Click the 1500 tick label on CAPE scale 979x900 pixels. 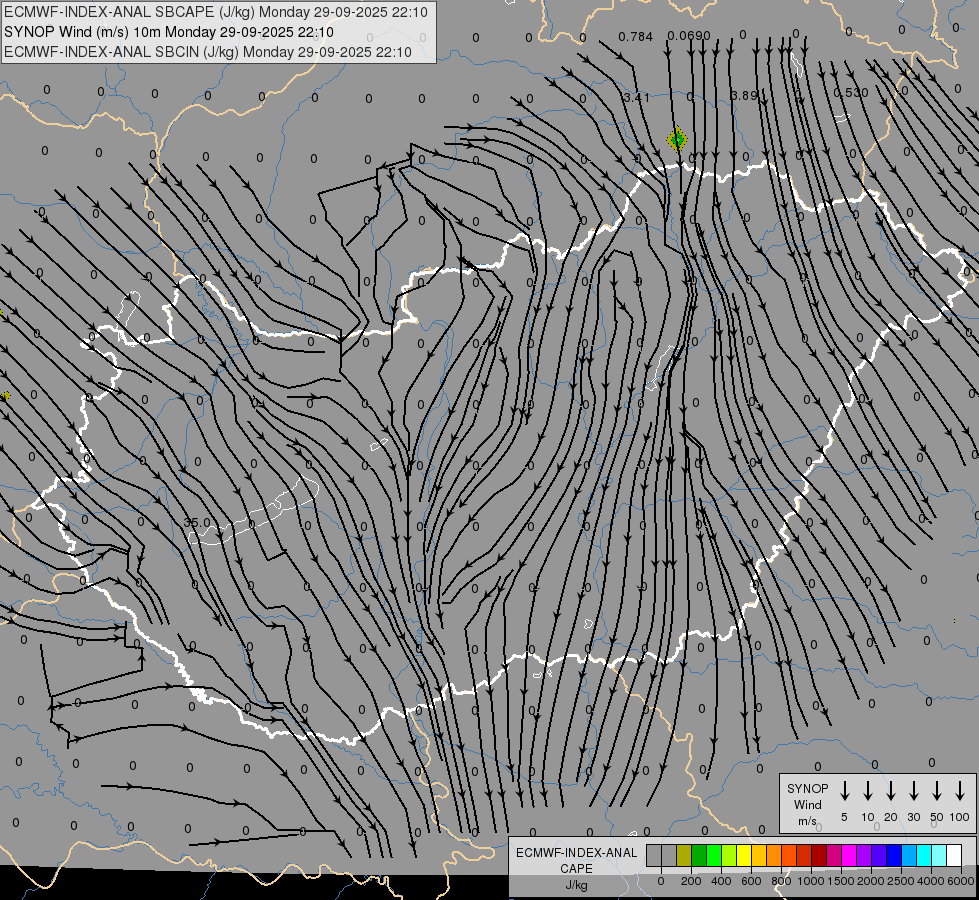pos(841,881)
